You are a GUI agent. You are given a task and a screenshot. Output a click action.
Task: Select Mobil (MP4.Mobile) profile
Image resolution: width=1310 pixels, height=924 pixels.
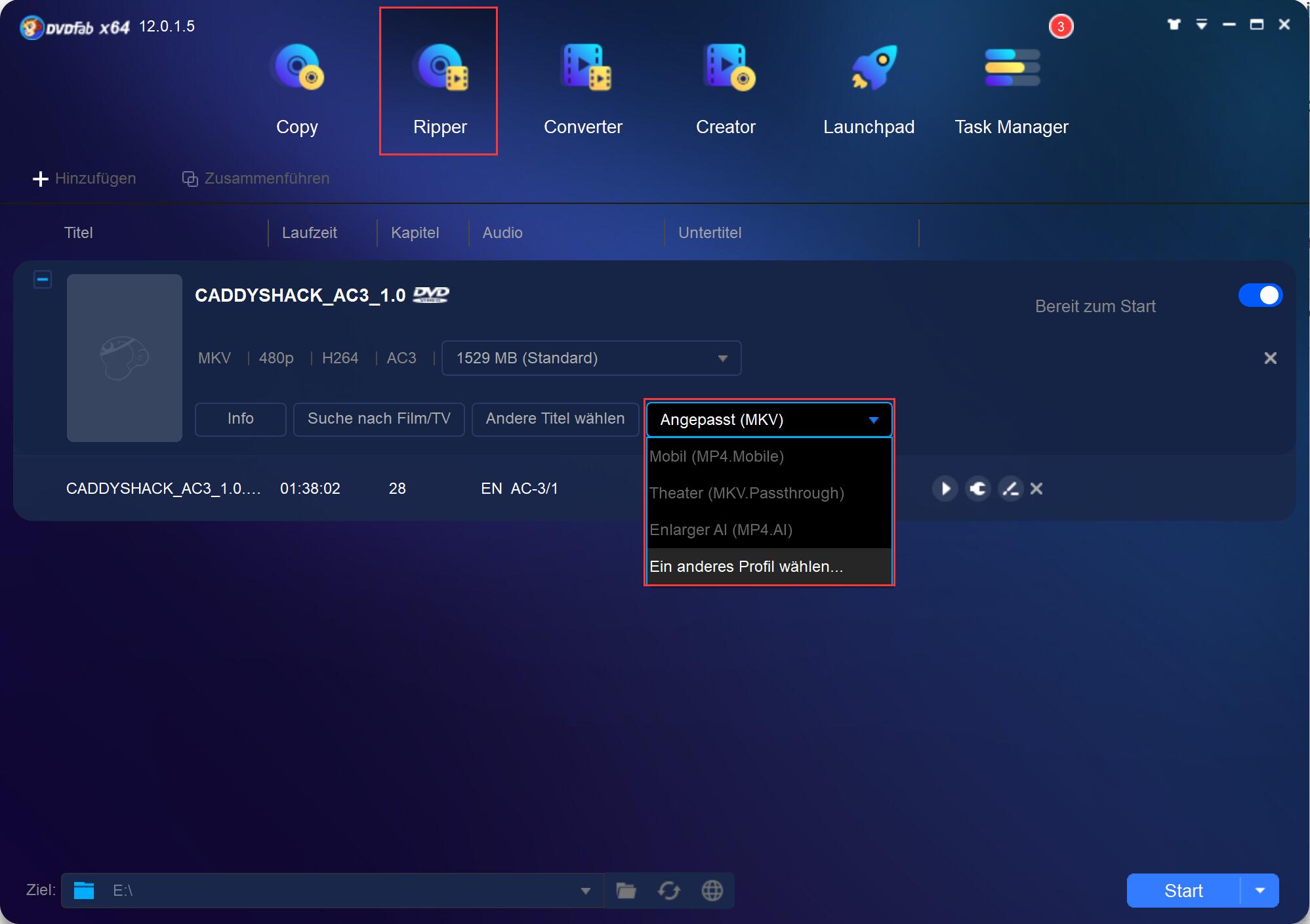(x=769, y=456)
